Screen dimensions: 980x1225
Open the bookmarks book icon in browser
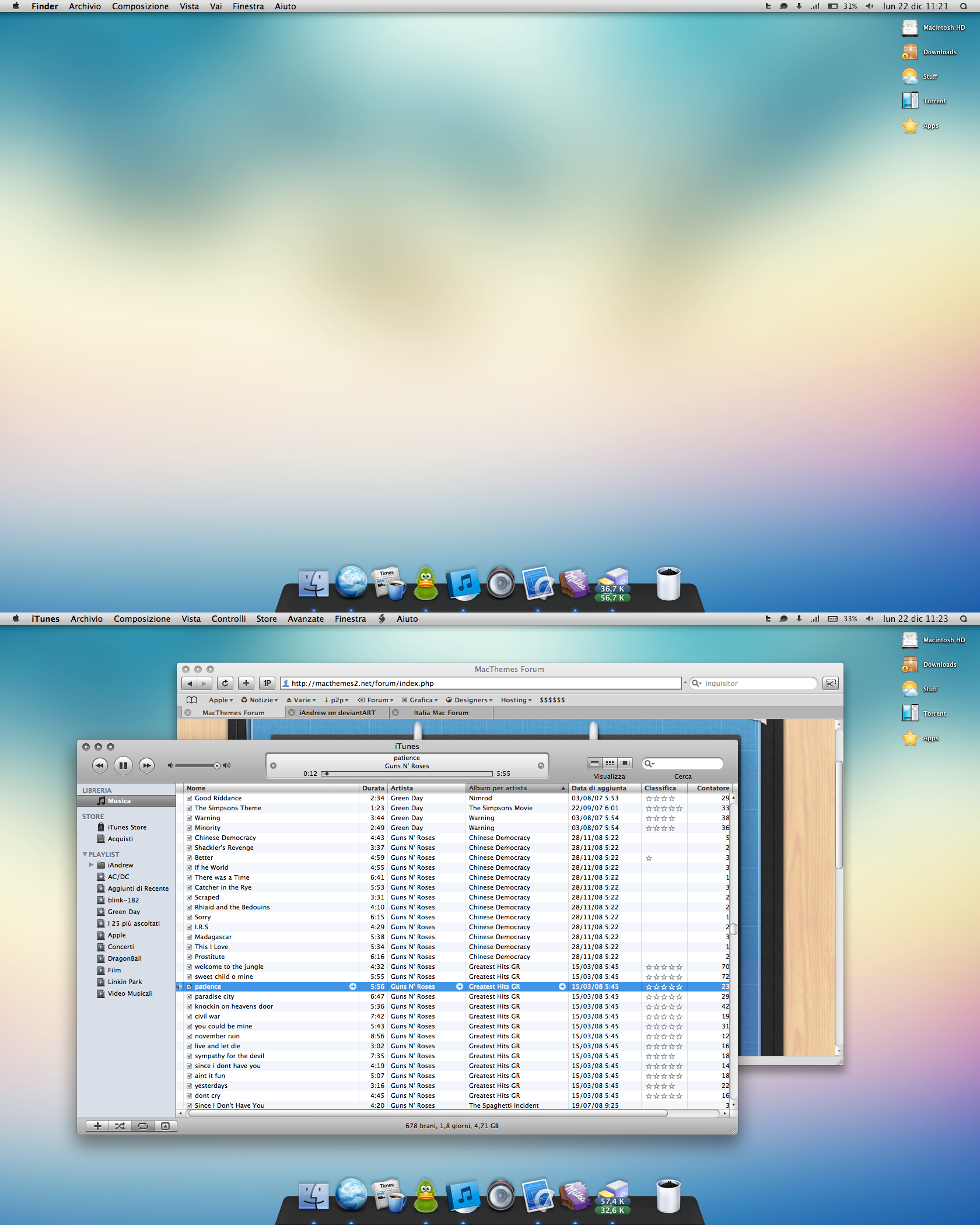(192, 700)
